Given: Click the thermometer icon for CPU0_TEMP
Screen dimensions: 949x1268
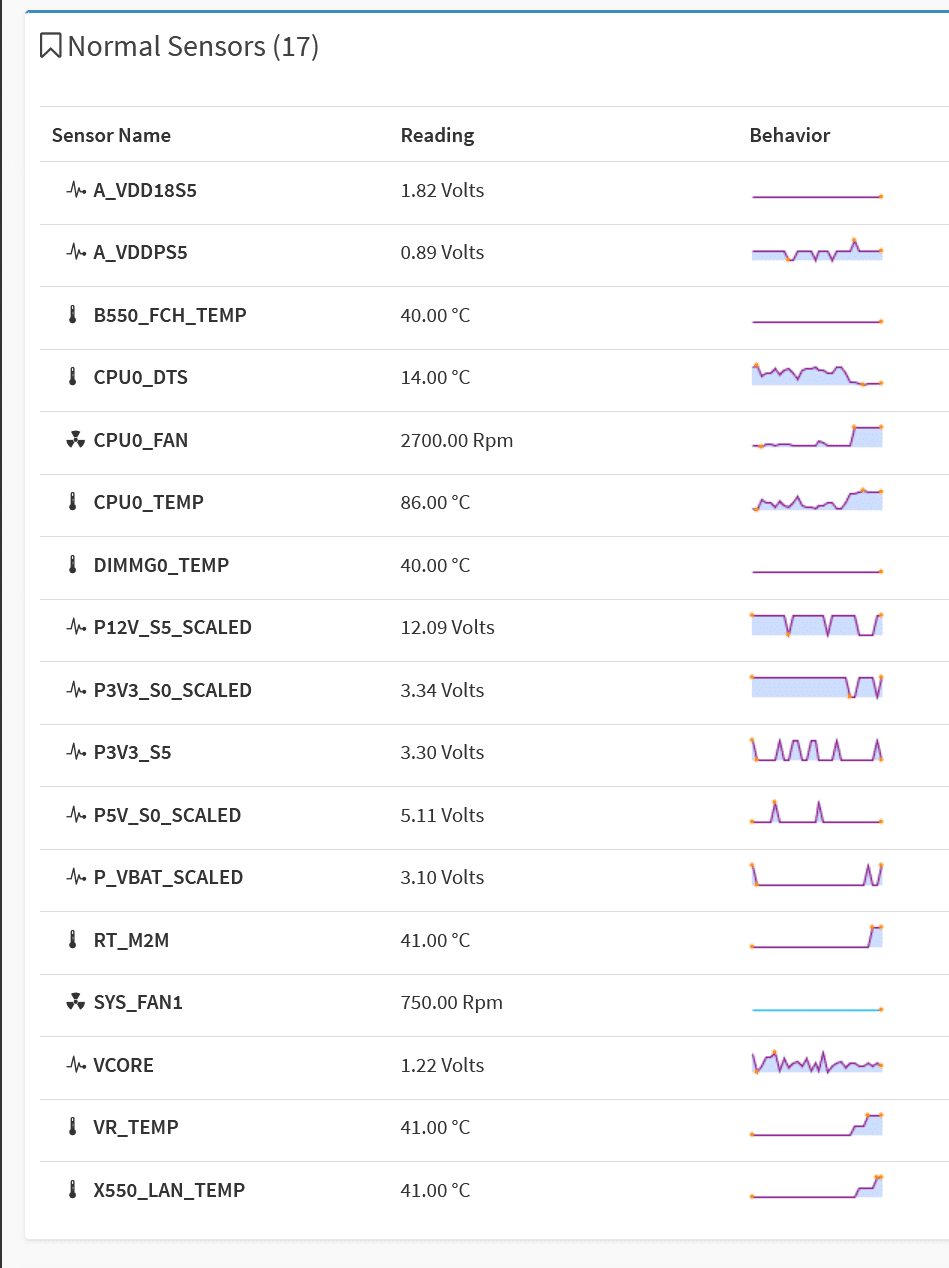Looking at the screenshot, I should (x=72, y=502).
